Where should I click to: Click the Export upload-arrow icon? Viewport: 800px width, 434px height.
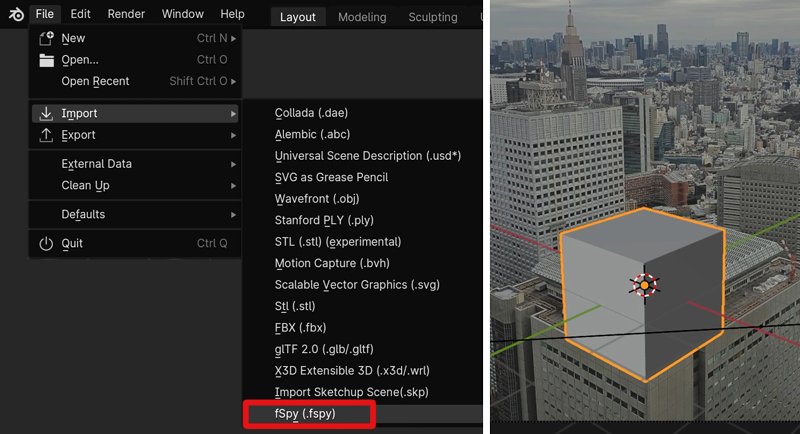46,135
